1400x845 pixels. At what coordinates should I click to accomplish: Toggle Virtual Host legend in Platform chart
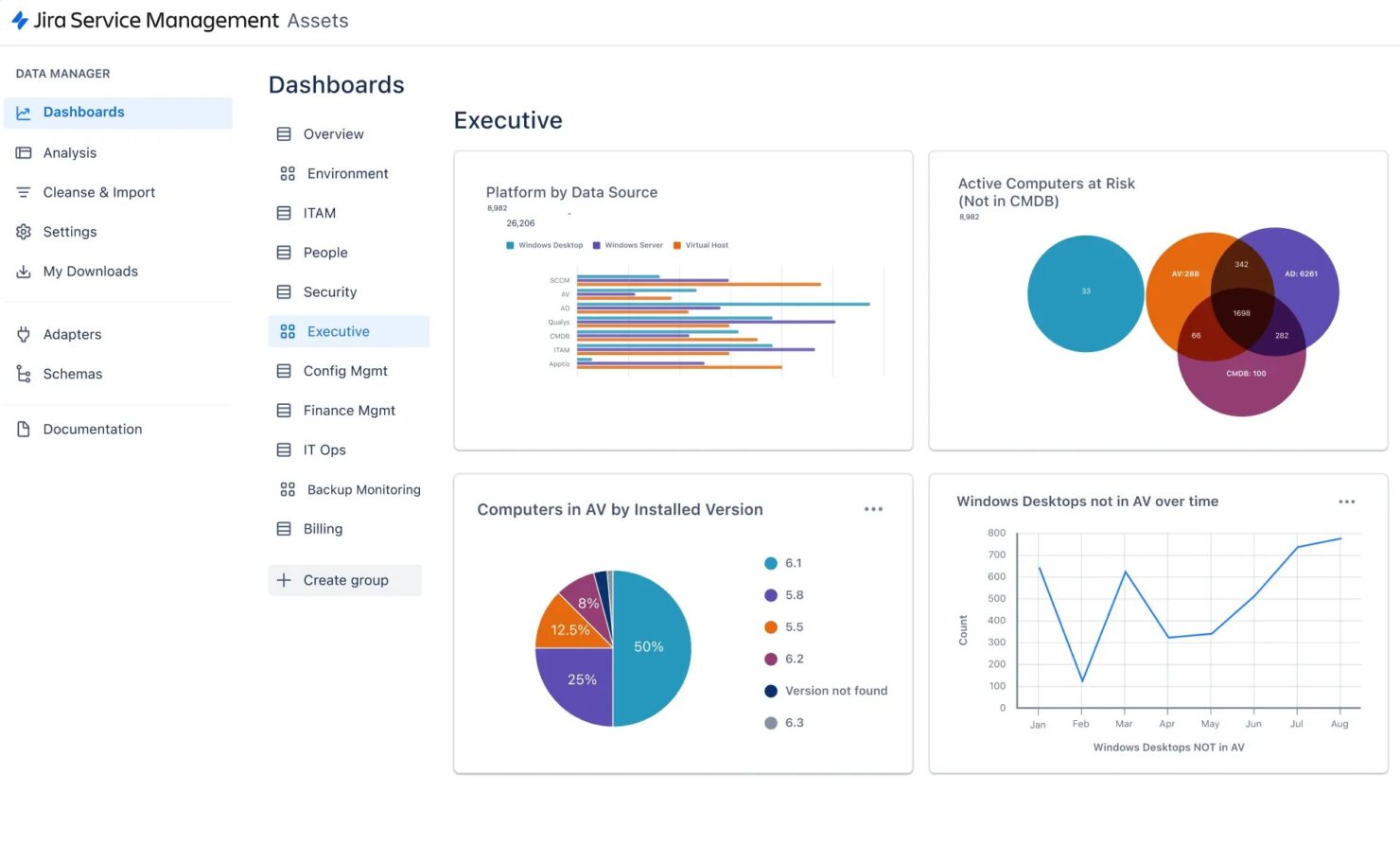click(x=701, y=245)
